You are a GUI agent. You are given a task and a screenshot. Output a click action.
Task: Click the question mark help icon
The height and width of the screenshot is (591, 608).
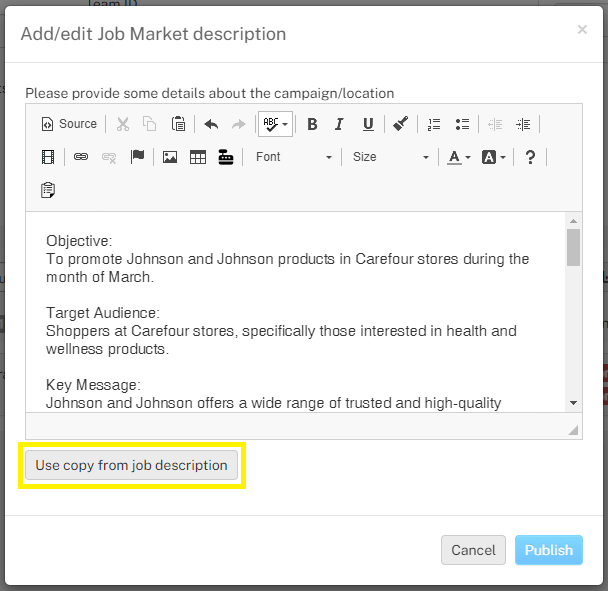[x=530, y=157]
